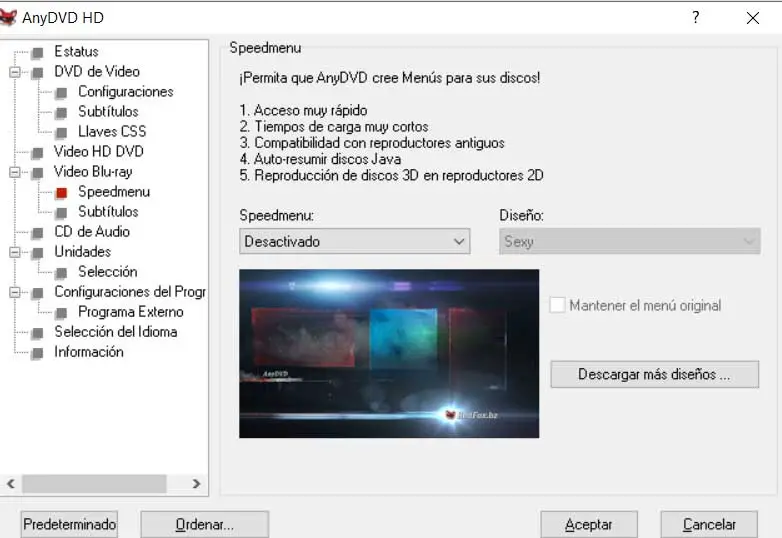Click the square icon beside Llaves CSS
782x538 pixels.
[61, 132]
